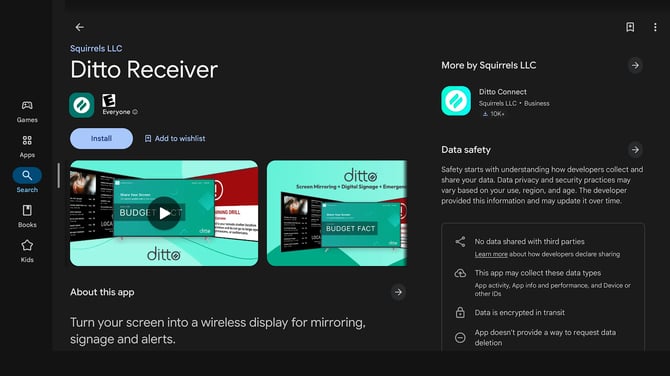Image resolution: width=670 pixels, height=376 pixels.
Task: Click 'This app may collect these data types'
Action: tap(538, 273)
